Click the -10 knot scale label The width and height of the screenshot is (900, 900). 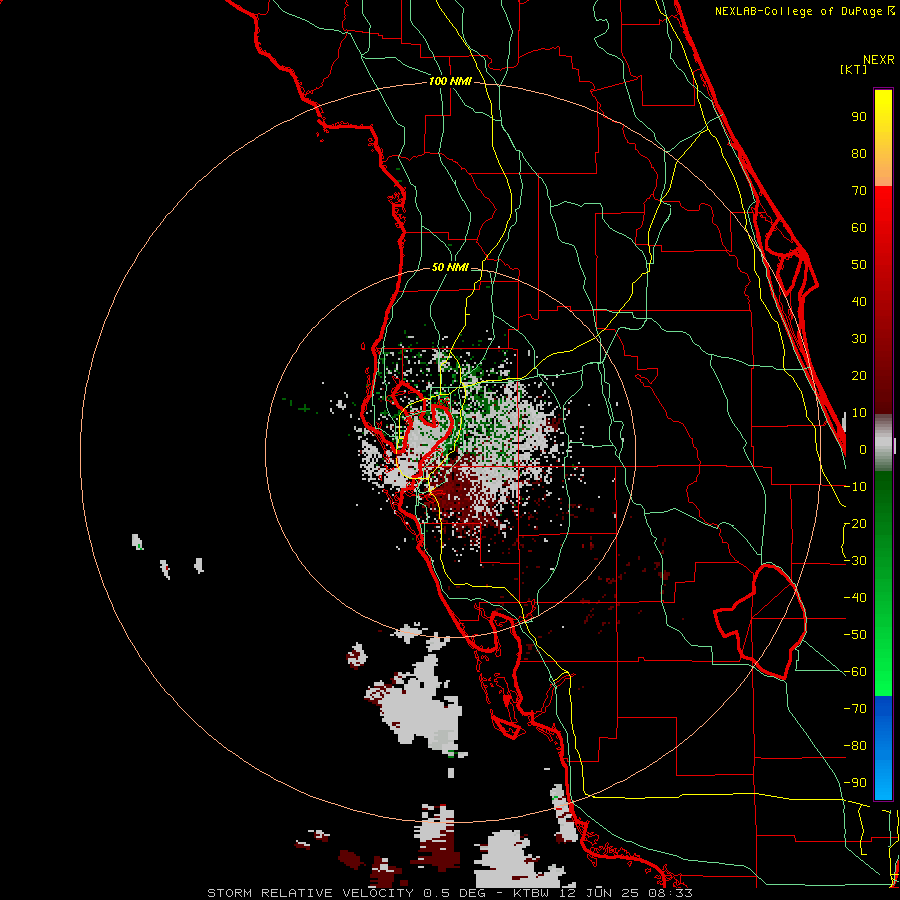pos(855,487)
